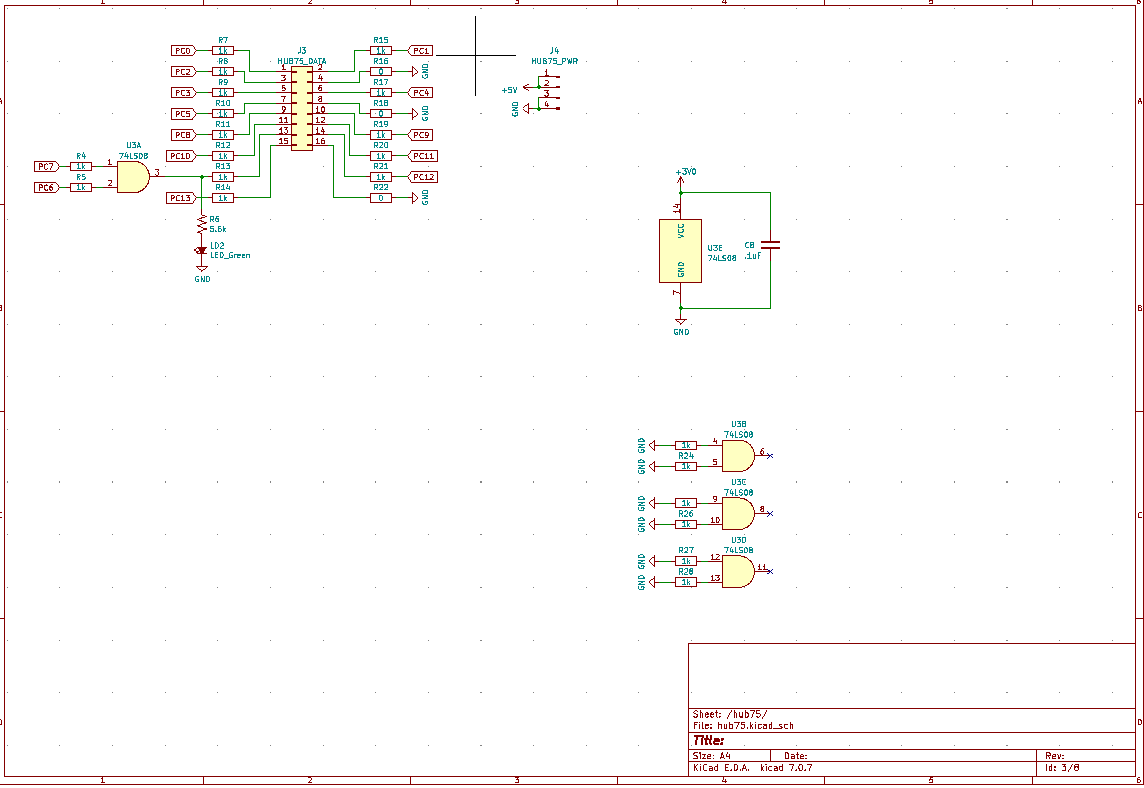Select capacitor C8 .1uF
This screenshot has height=788, width=1144.
point(770,246)
